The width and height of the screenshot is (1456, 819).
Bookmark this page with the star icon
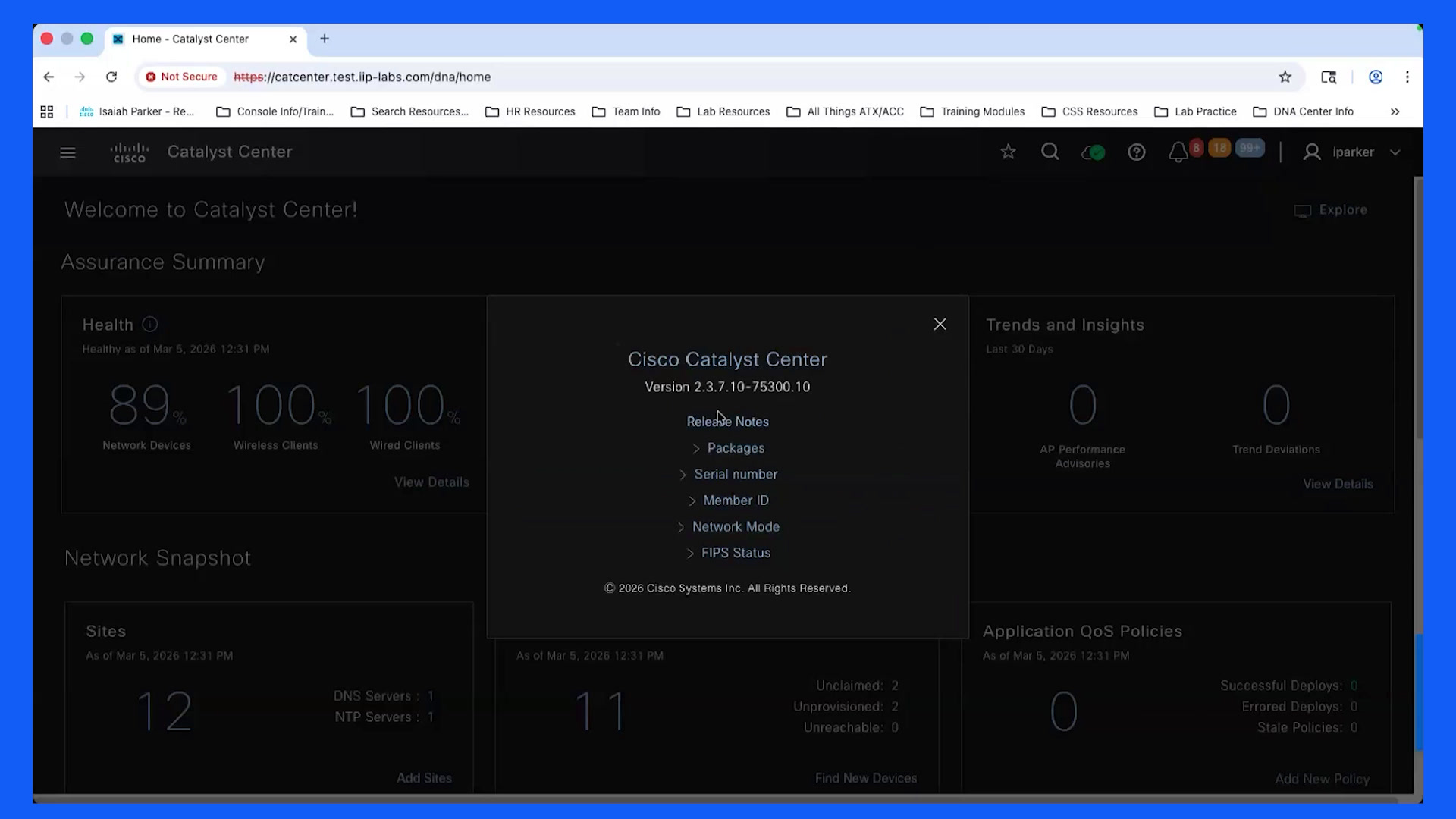(x=1285, y=77)
